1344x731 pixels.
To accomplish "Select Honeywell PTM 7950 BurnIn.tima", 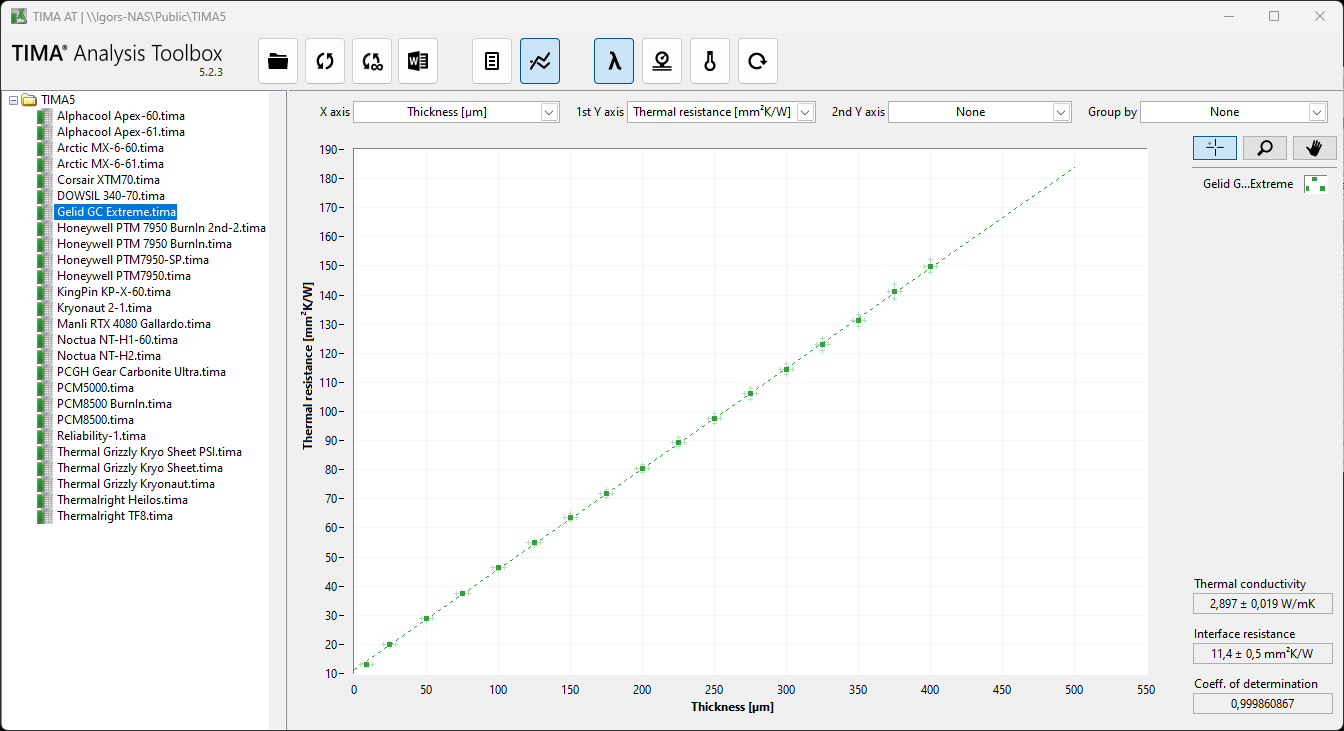I will 144,244.
